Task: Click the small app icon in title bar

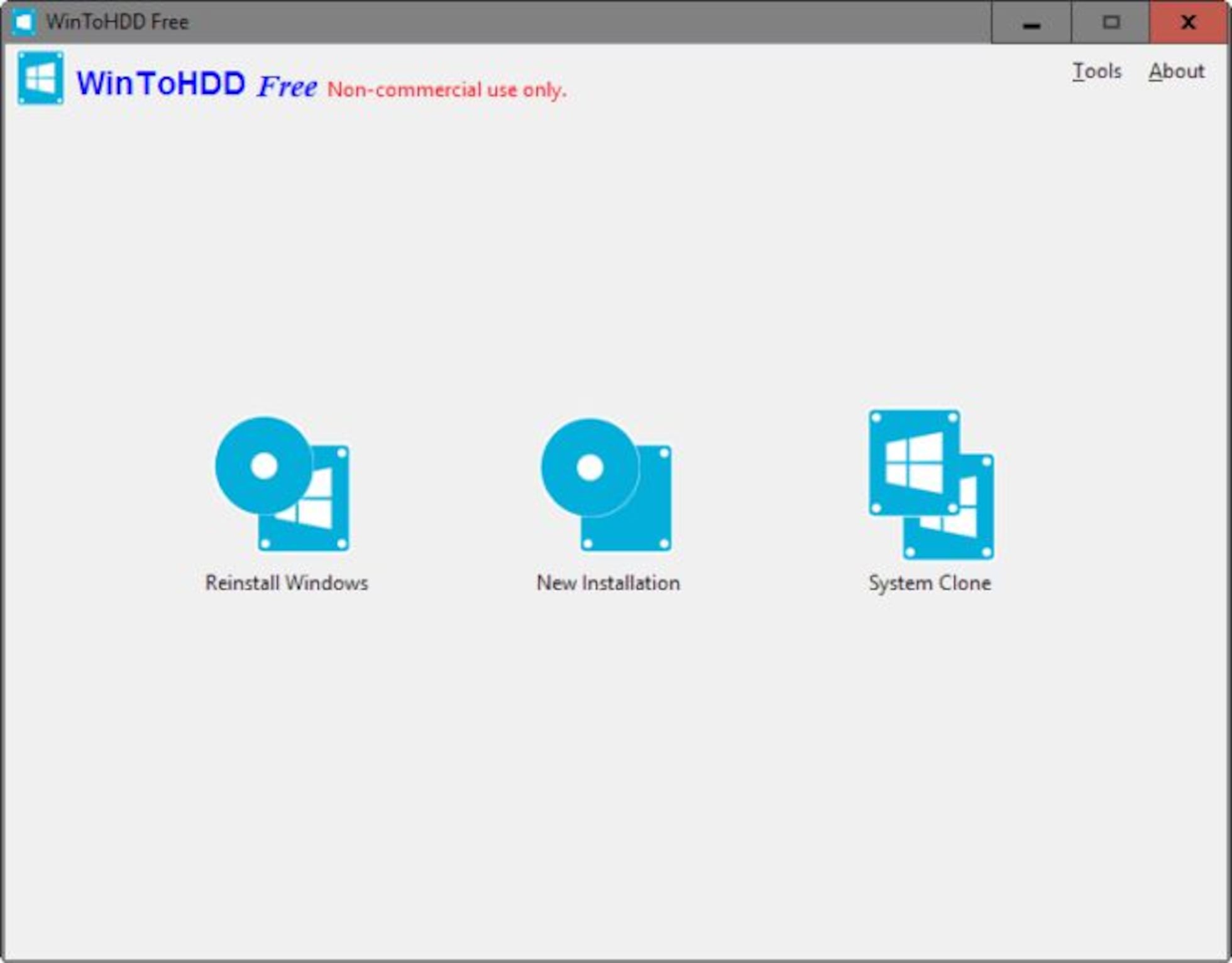Action: [23, 22]
